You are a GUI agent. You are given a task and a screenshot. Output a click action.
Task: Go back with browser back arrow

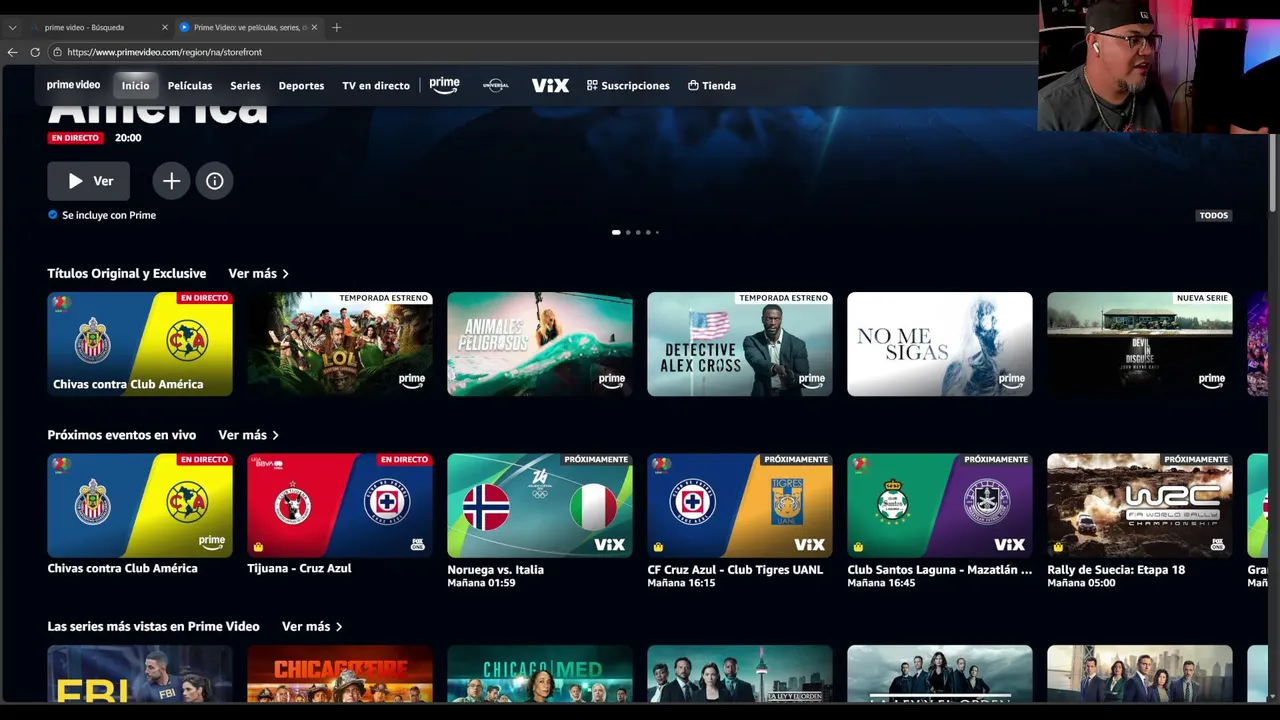12,52
